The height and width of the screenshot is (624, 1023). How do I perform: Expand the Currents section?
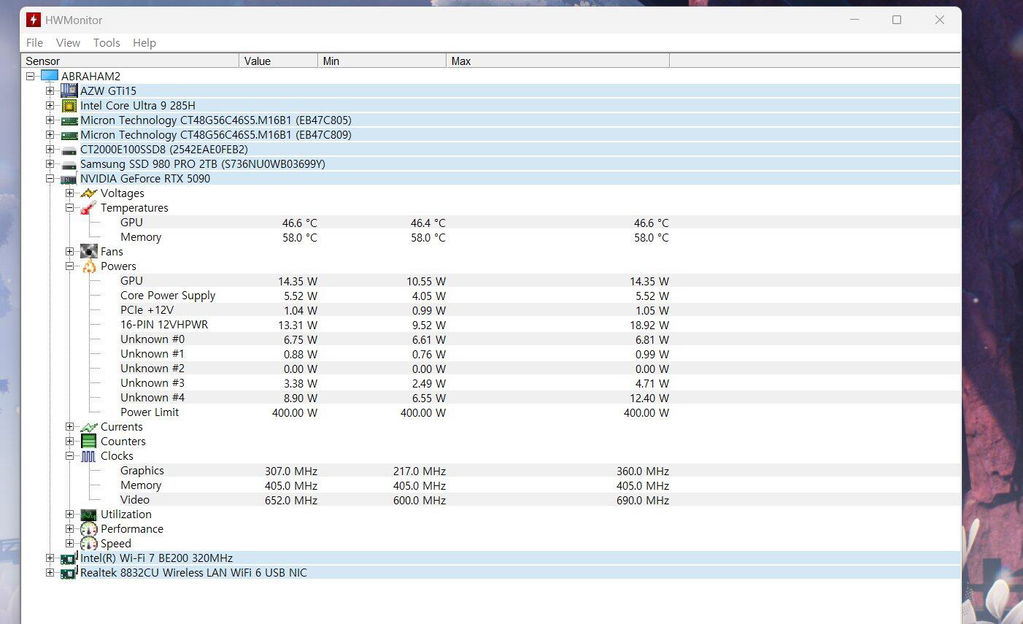(x=70, y=427)
